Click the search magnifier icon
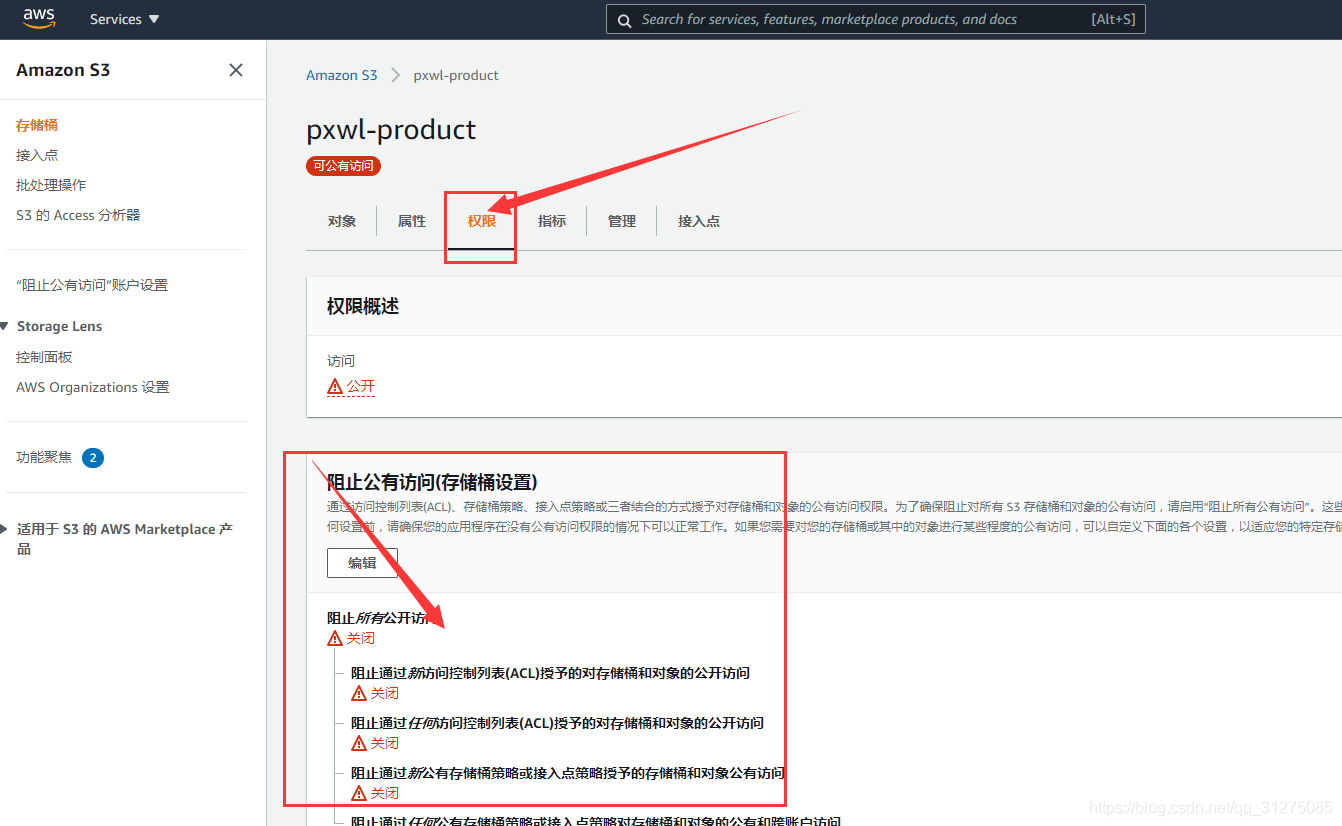The image size is (1342, 826). point(624,20)
